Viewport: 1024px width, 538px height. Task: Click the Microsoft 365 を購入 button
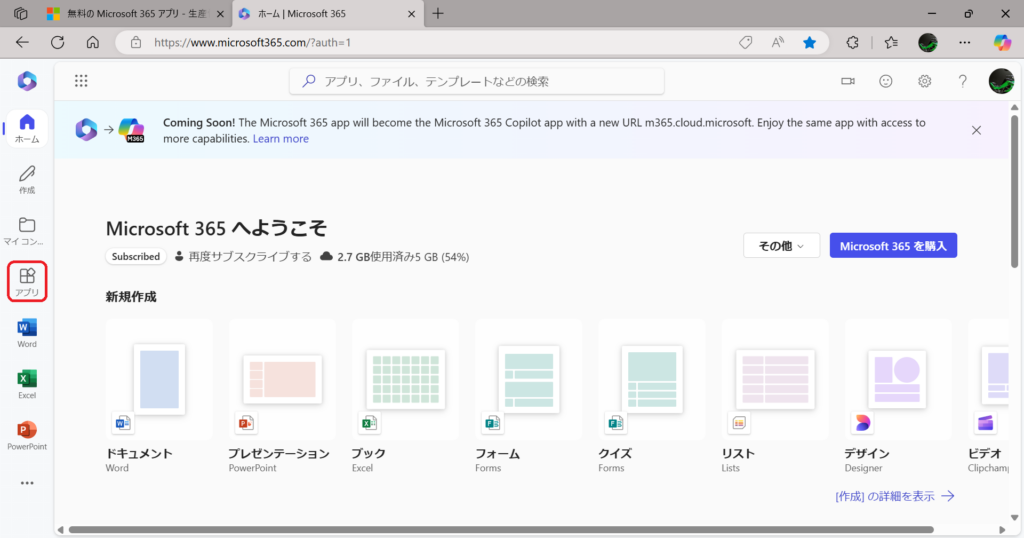[893, 245]
